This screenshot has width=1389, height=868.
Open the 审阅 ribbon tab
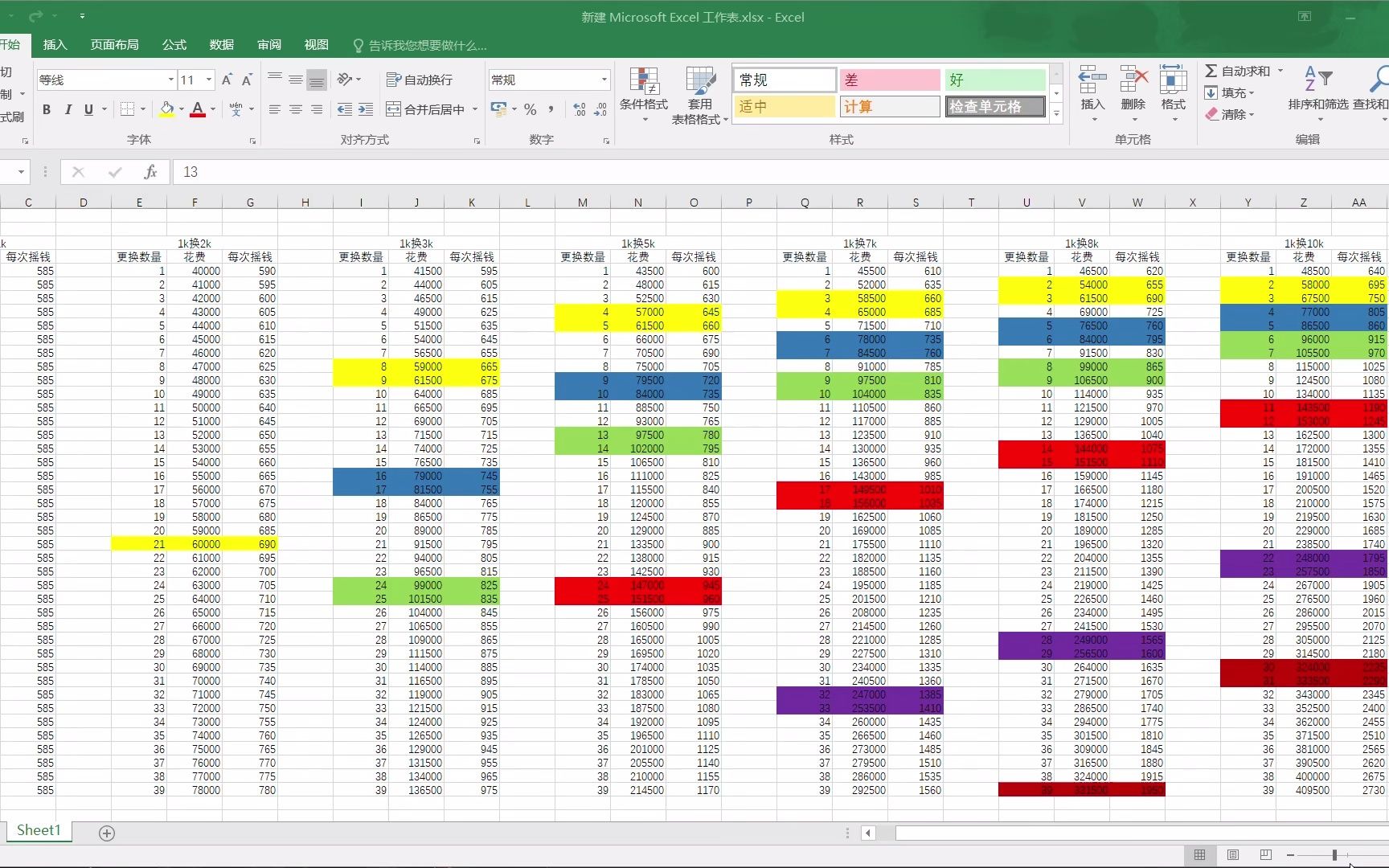(x=268, y=45)
